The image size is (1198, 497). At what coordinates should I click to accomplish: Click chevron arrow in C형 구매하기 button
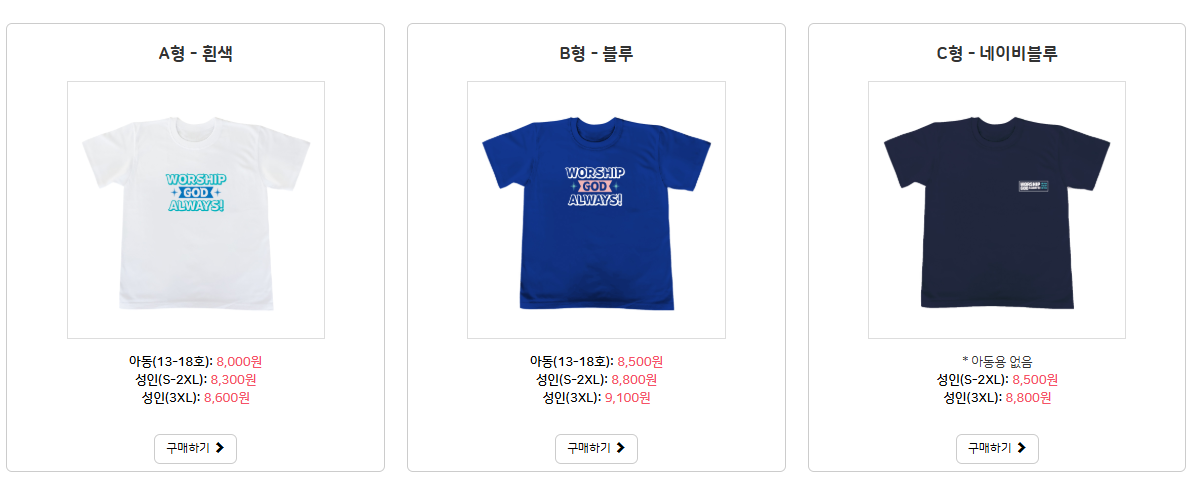1022,448
